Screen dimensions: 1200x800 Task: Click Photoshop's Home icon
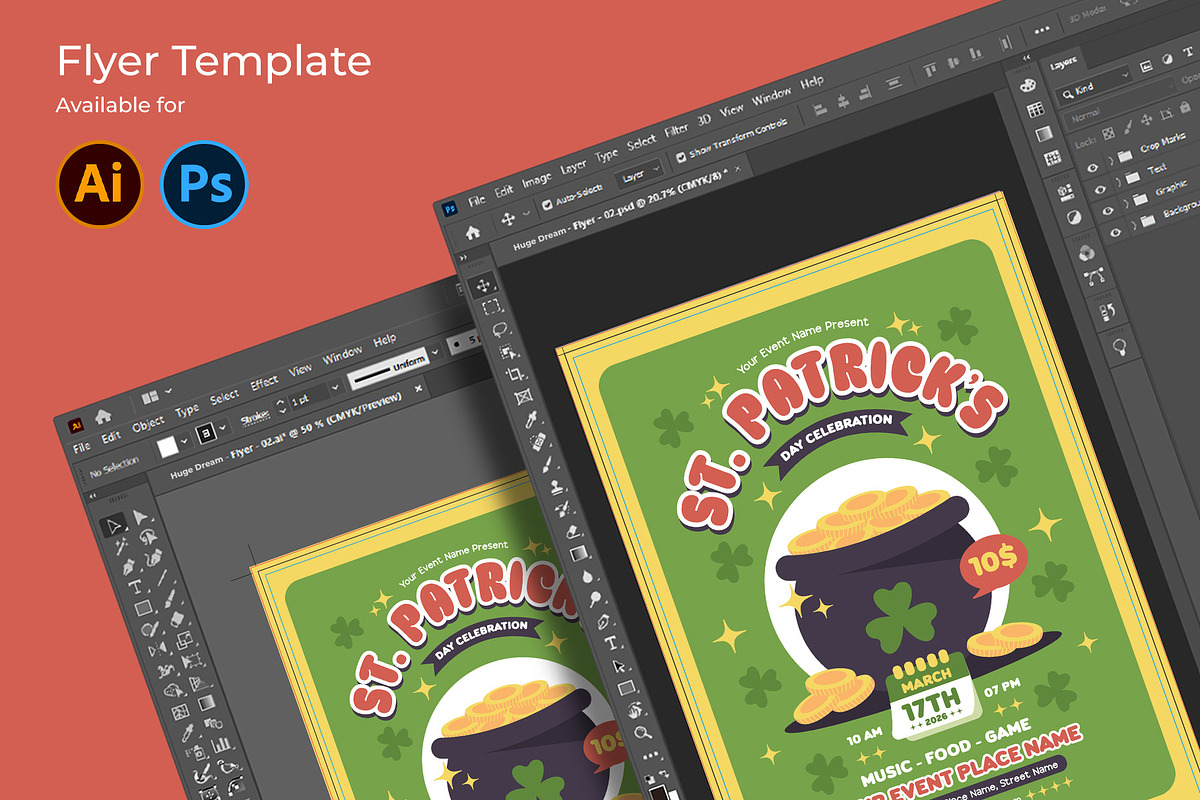coord(473,232)
